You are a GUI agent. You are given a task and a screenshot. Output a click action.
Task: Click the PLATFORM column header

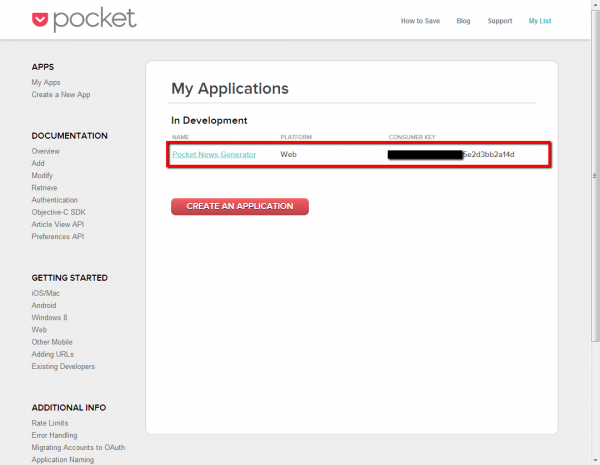pyautogui.click(x=296, y=137)
